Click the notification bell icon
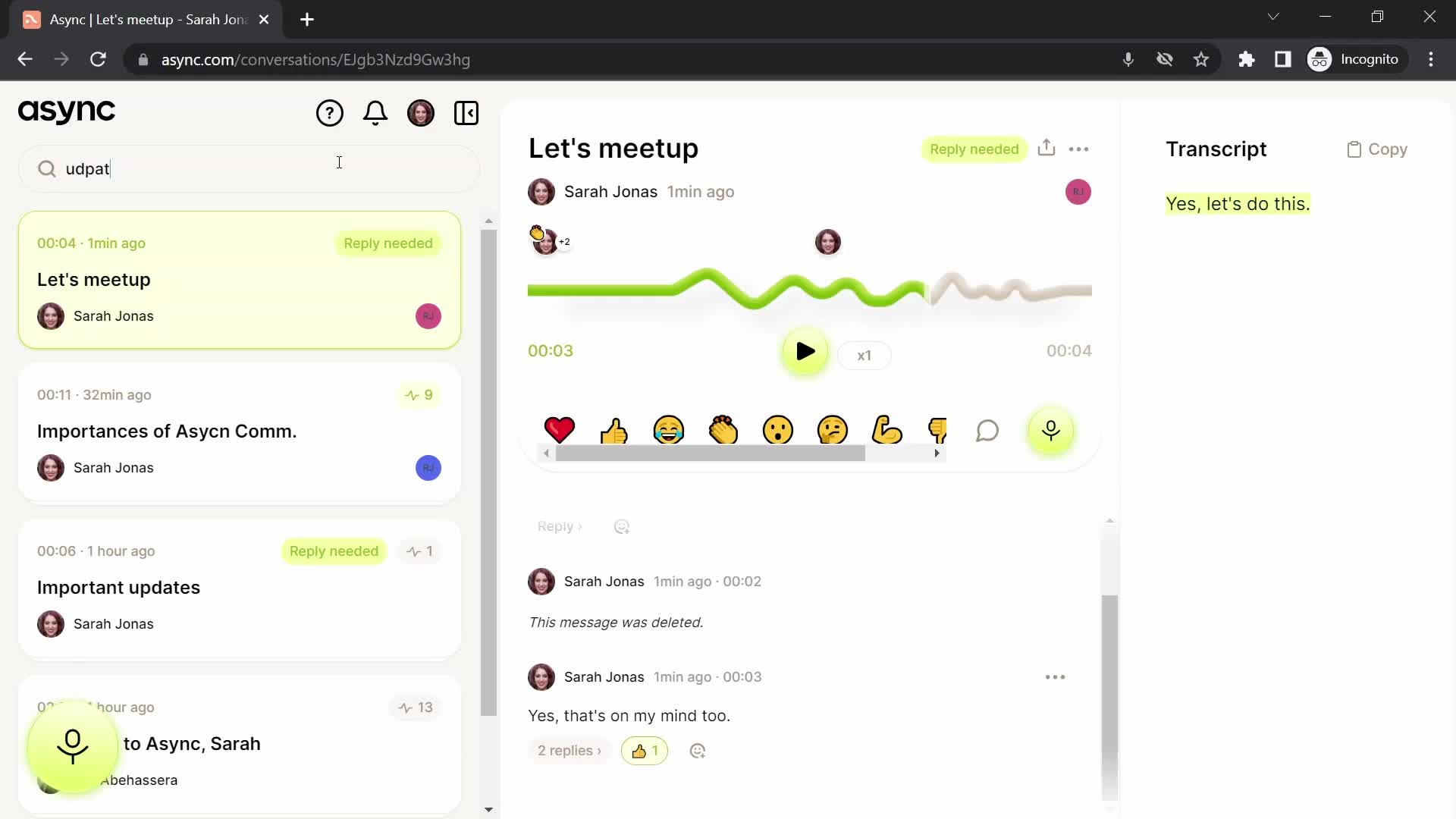This screenshot has height=819, width=1456. coord(377,112)
